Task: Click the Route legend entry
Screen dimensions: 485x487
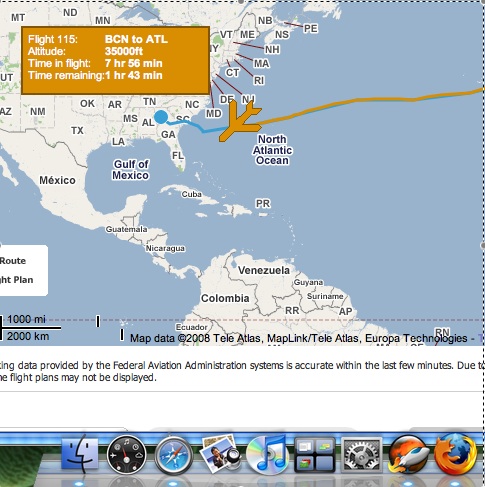Action: click(13, 261)
